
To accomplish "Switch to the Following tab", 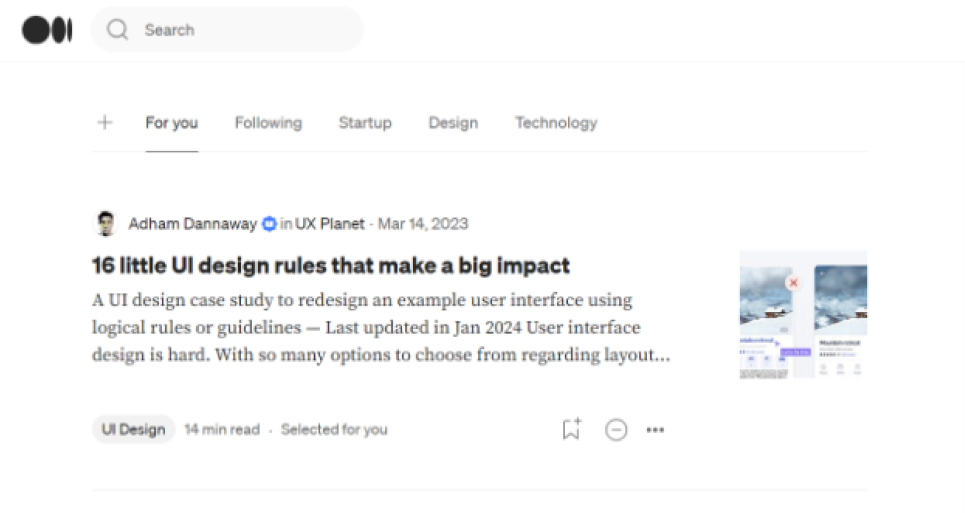I will tap(268, 123).
